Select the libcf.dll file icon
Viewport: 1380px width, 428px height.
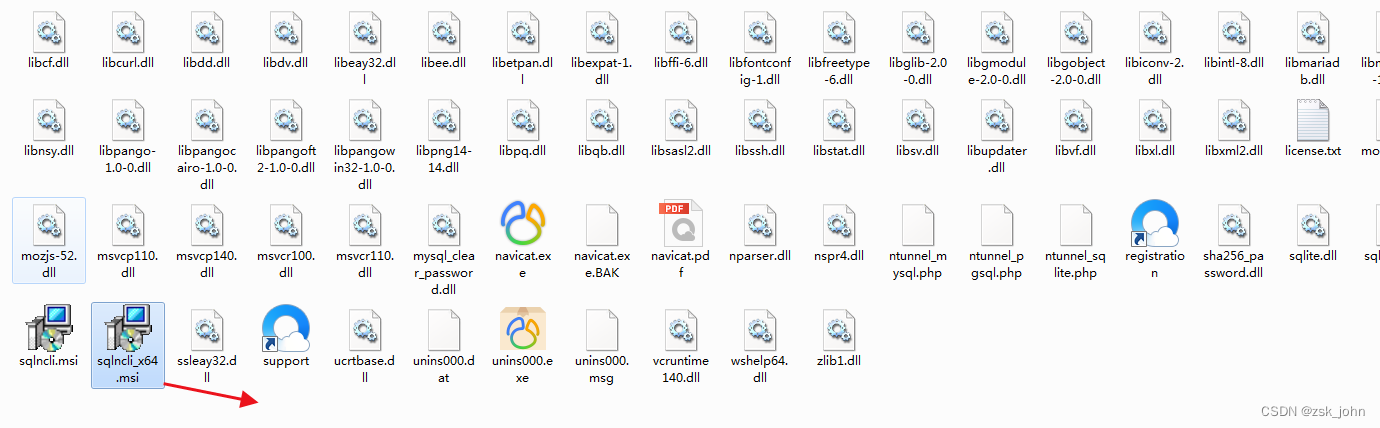tap(48, 30)
